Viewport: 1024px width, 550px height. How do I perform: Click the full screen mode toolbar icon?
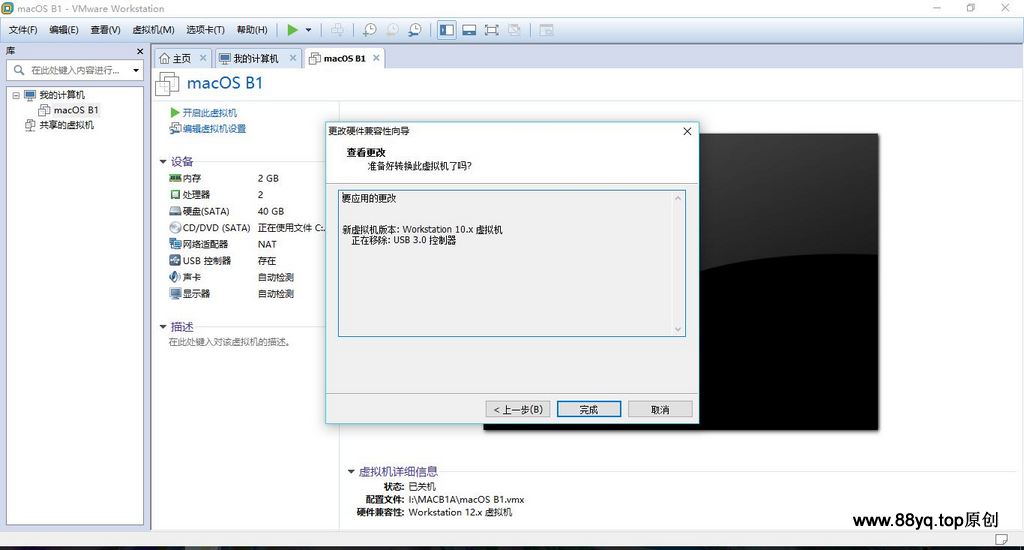pyautogui.click(x=491, y=29)
